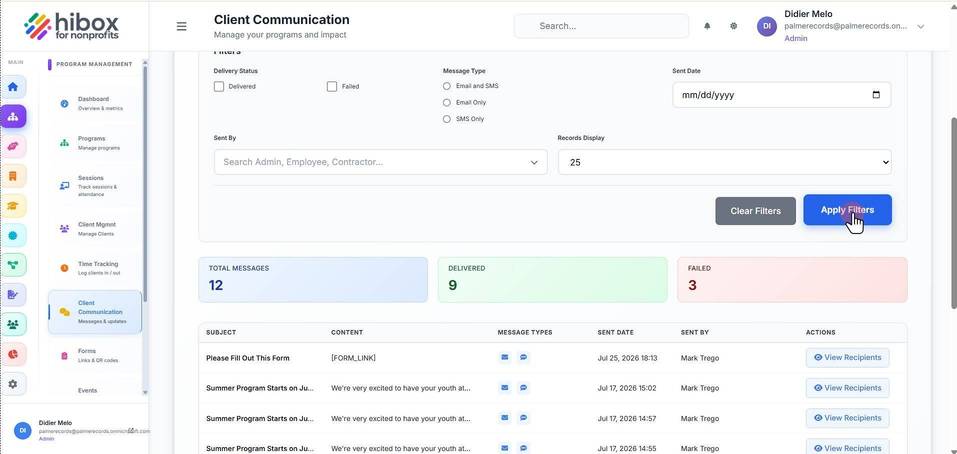The image size is (957, 454).
Task: Open the settings gear rail icon
Action: point(13,384)
